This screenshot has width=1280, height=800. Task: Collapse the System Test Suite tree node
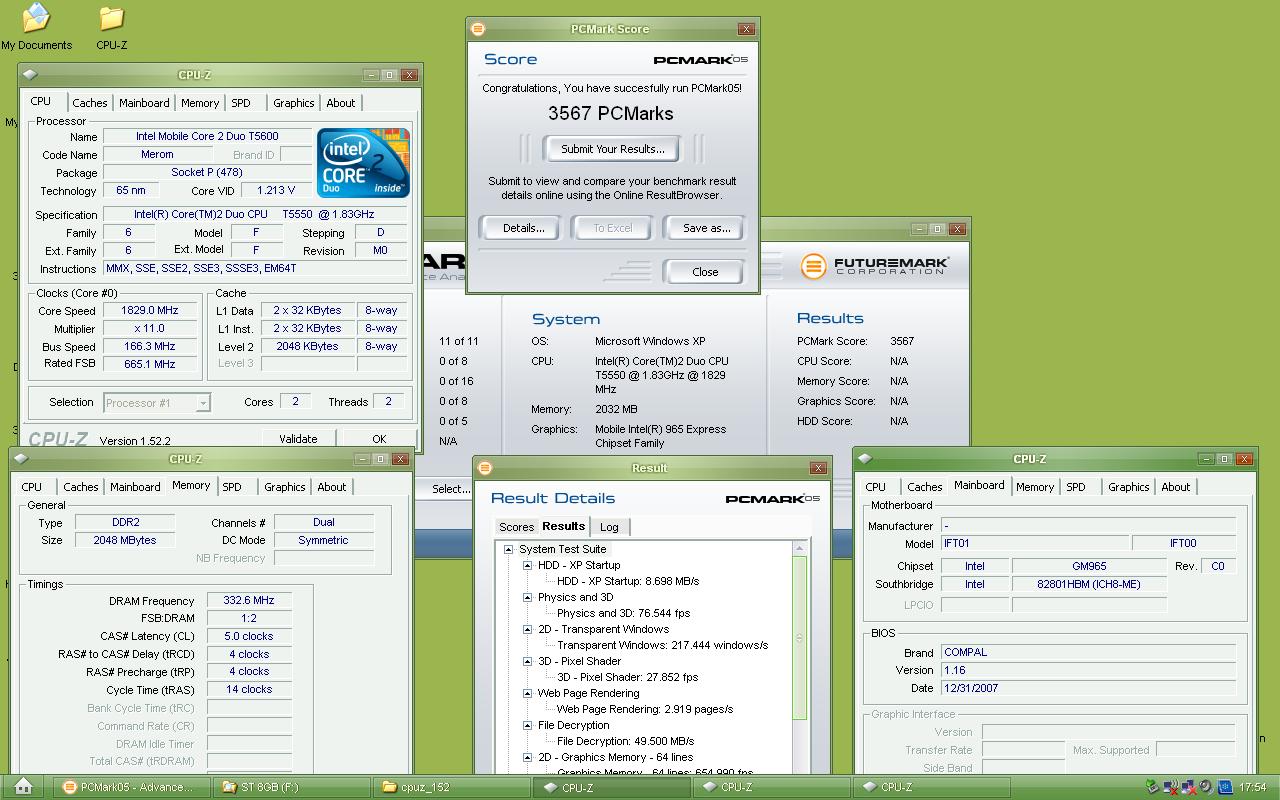(x=508, y=549)
